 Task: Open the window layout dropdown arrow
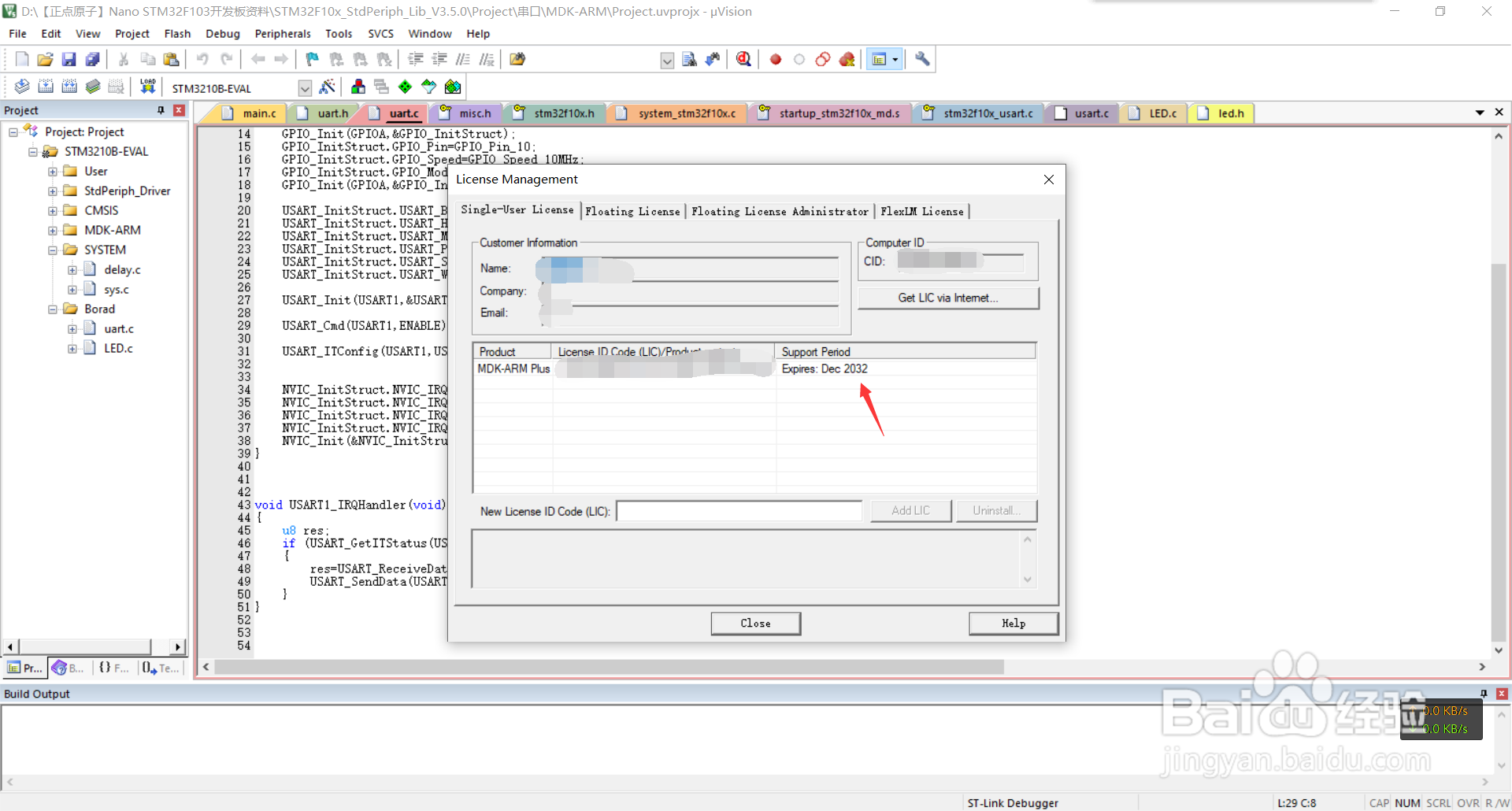pos(895,59)
